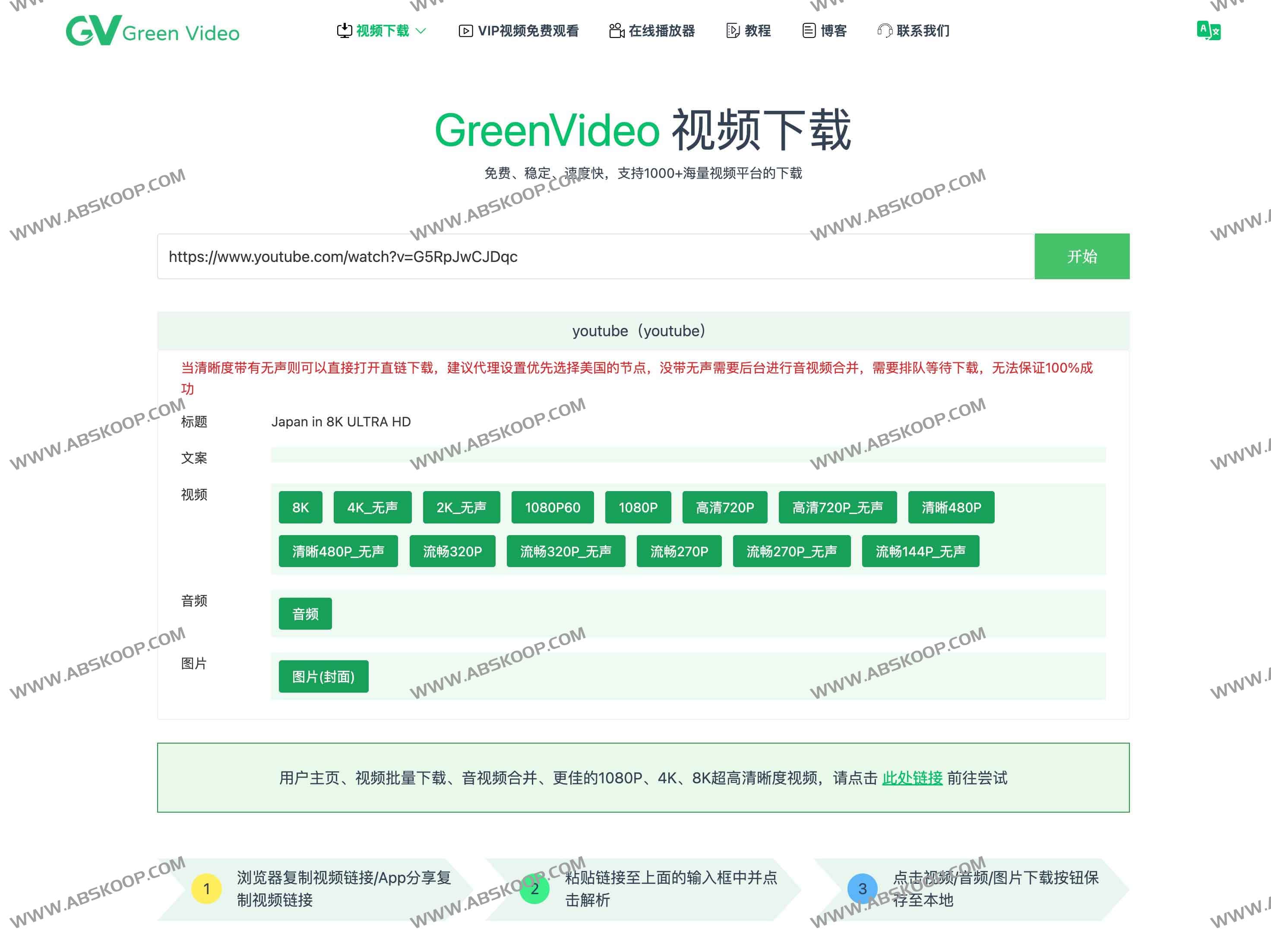Click the green 开始 button

coord(1081,256)
